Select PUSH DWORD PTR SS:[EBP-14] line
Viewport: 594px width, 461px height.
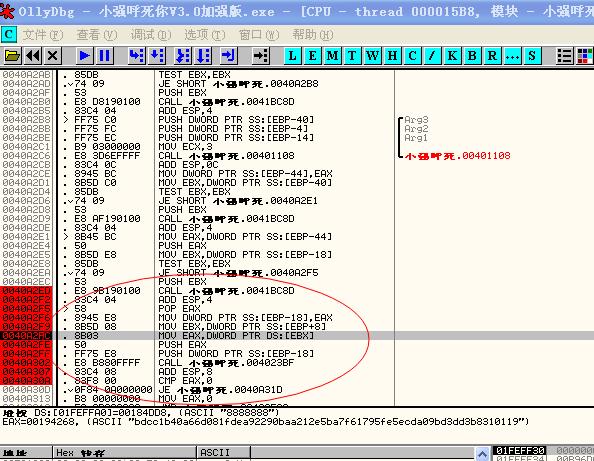tap(236, 138)
